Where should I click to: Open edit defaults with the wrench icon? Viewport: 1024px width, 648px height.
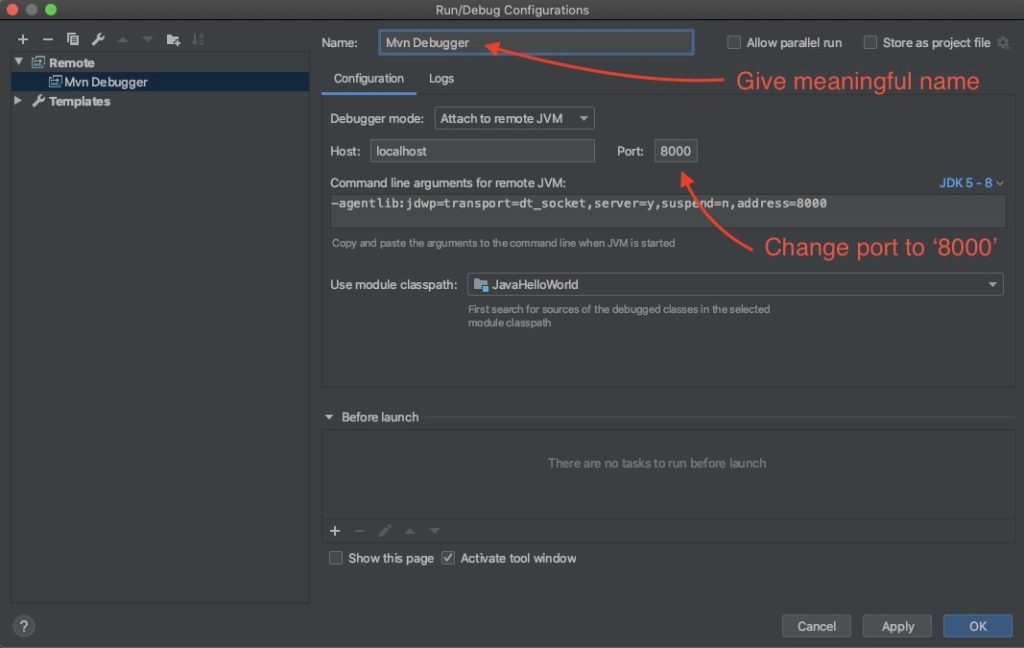coord(97,39)
